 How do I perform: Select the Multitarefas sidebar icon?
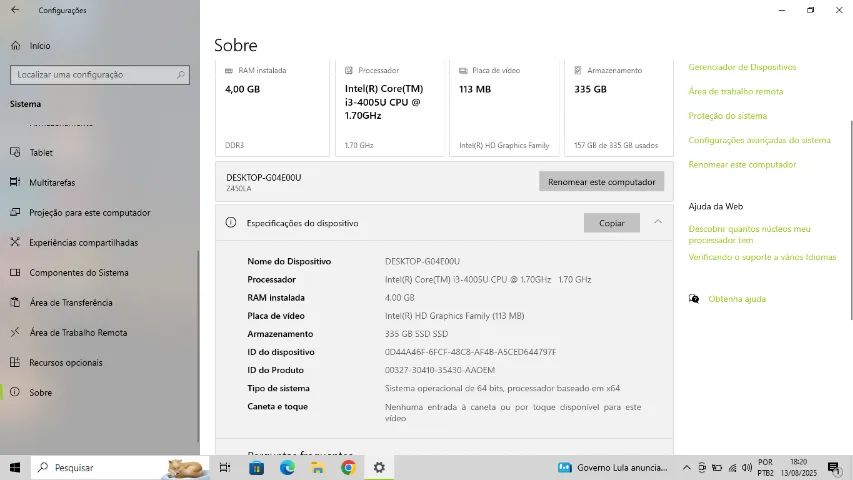tap(15, 182)
